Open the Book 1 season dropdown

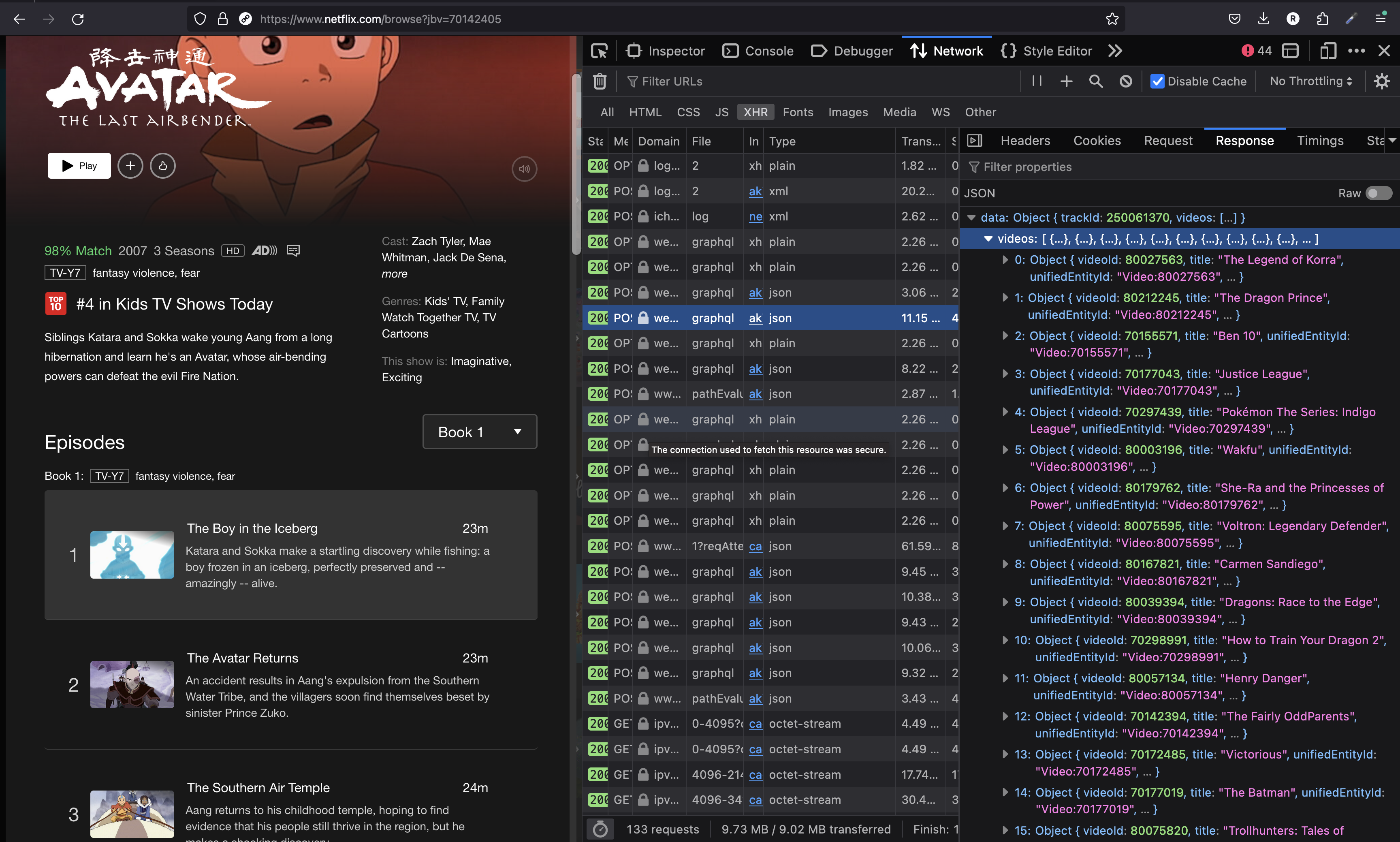coord(479,432)
